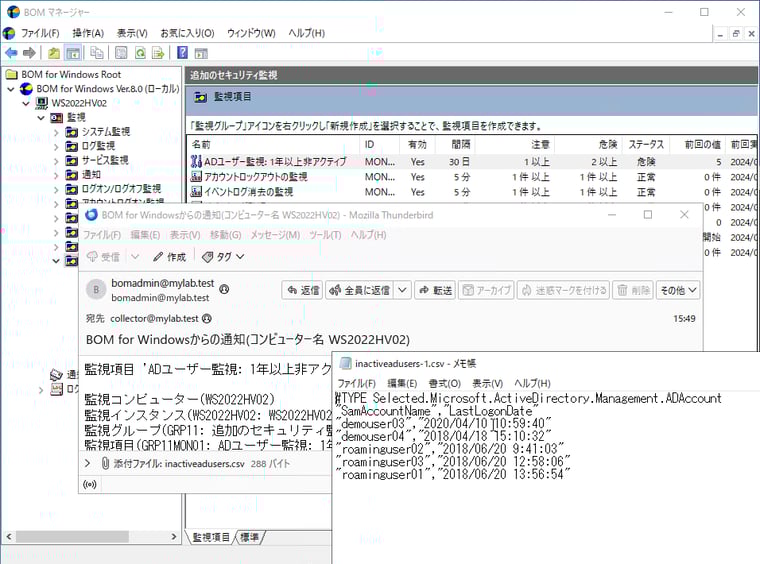Click the contact icon beside collector@mylab.test
760x564 pixels.
(206, 318)
